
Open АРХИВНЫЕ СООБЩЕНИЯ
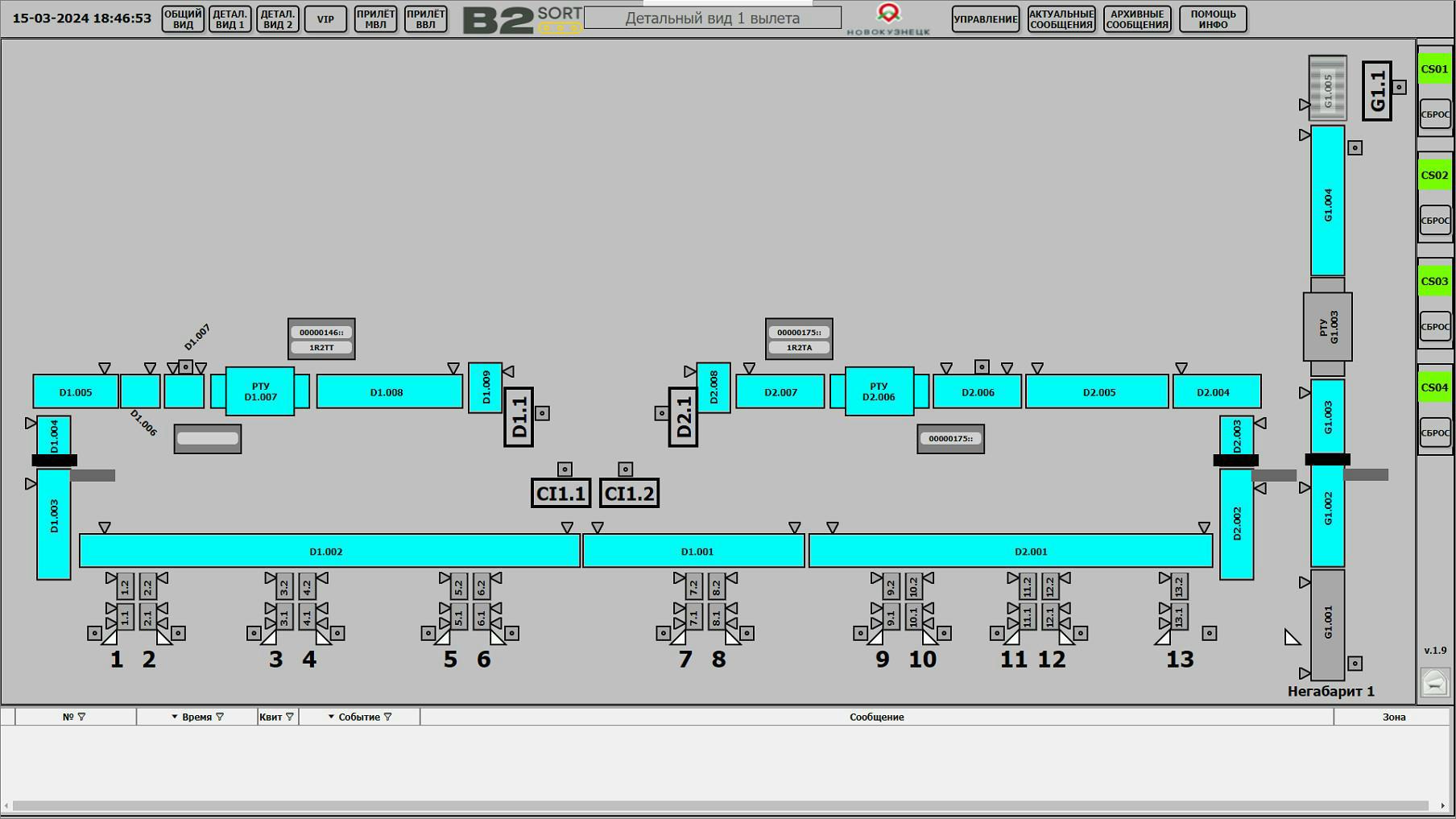(x=1136, y=19)
